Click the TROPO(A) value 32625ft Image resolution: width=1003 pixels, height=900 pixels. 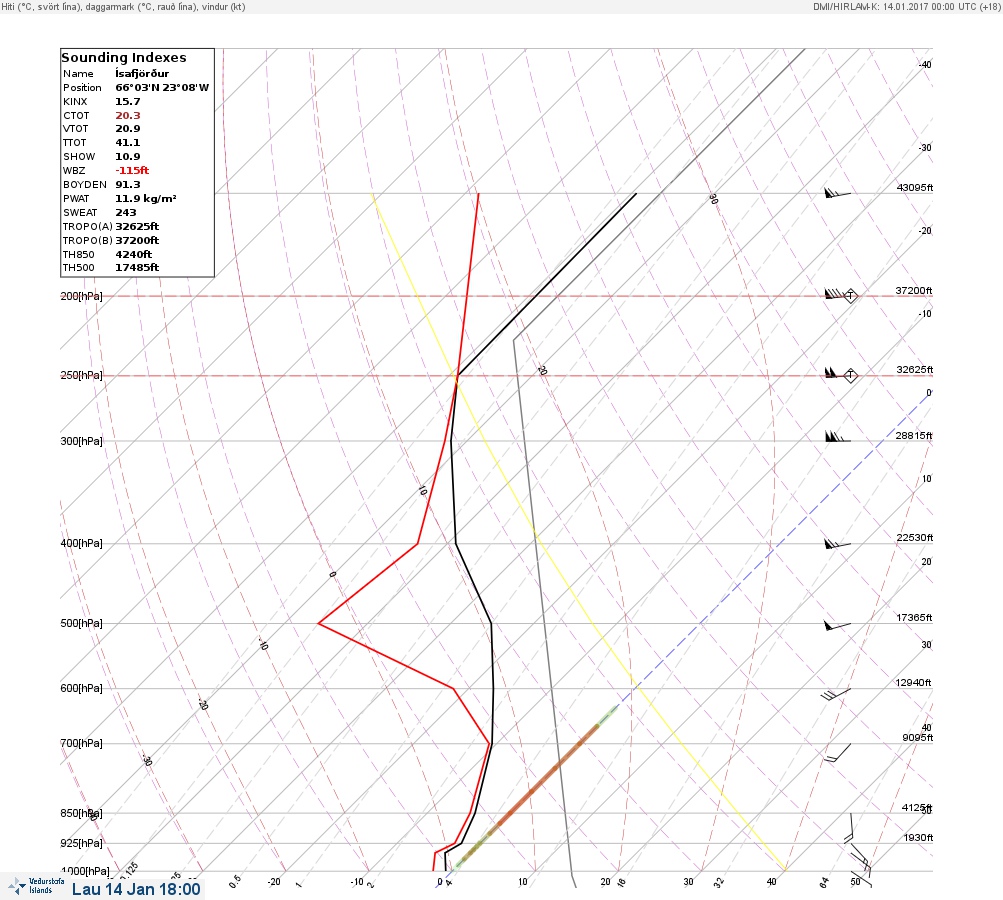coord(137,226)
